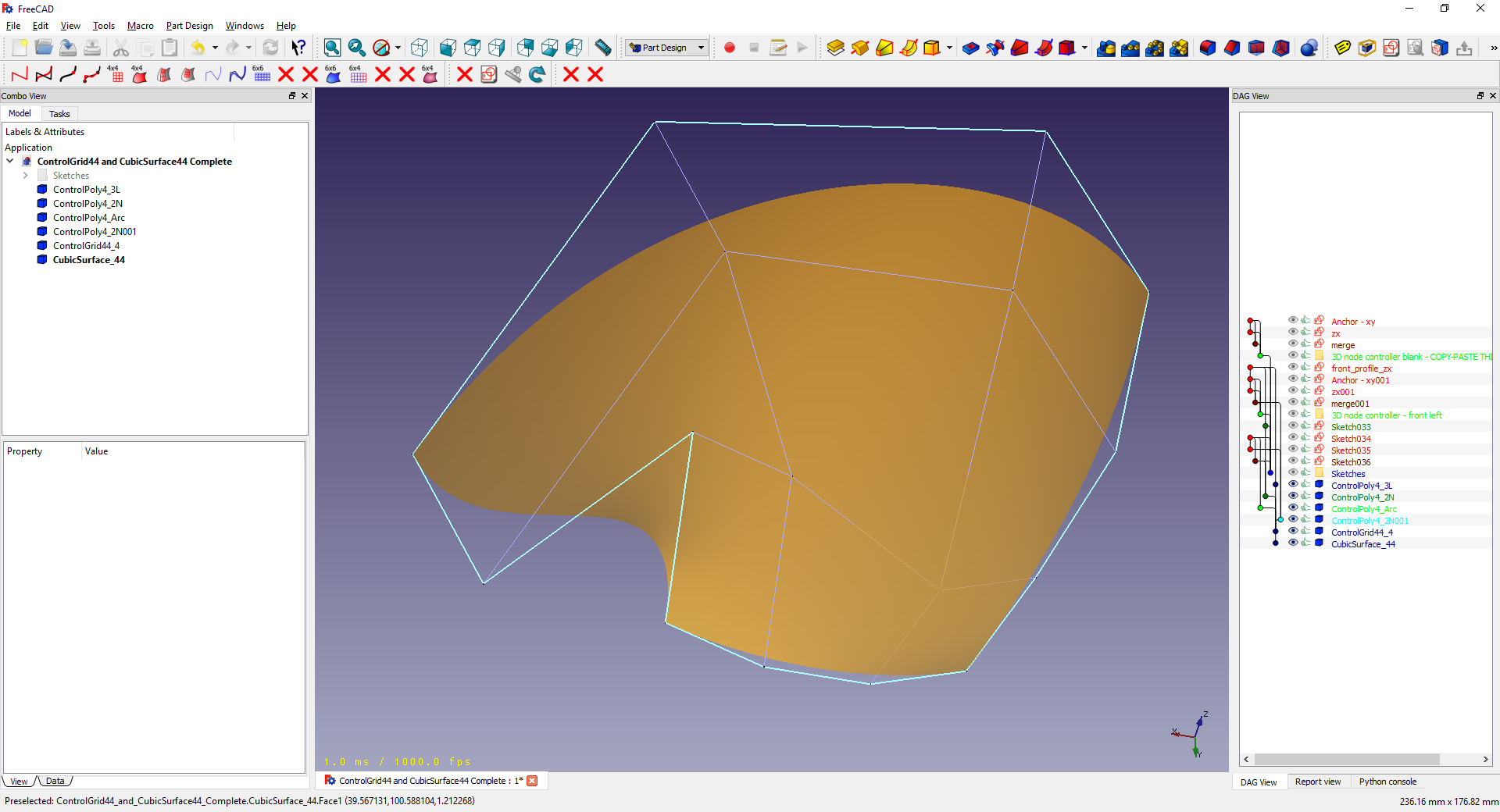Open additive primitive dropdown arrow
Viewport: 1500px width, 812px height.
(x=949, y=48)
